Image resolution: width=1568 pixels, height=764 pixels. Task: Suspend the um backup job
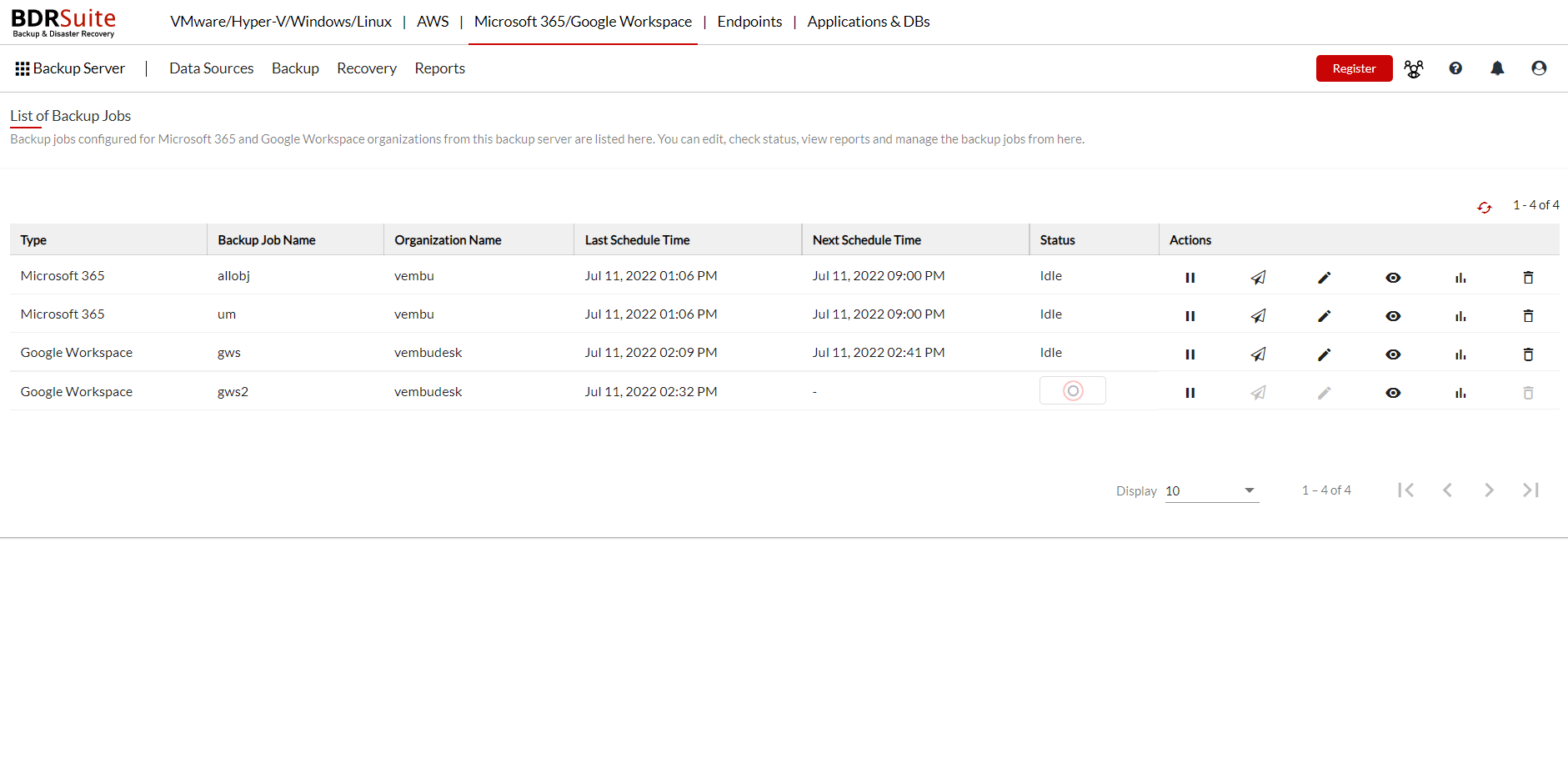point(1190,316)
